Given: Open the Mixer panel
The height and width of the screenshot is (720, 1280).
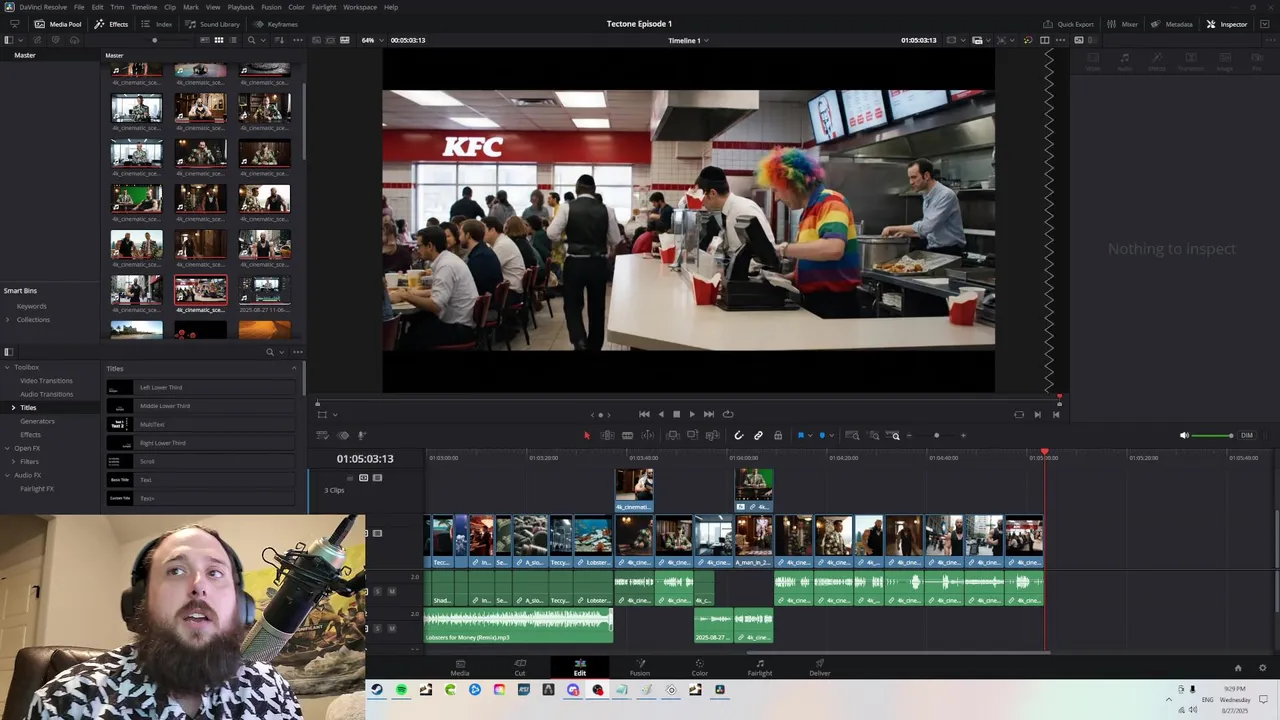Looking at the screenshot, I should pos(1122,24).
